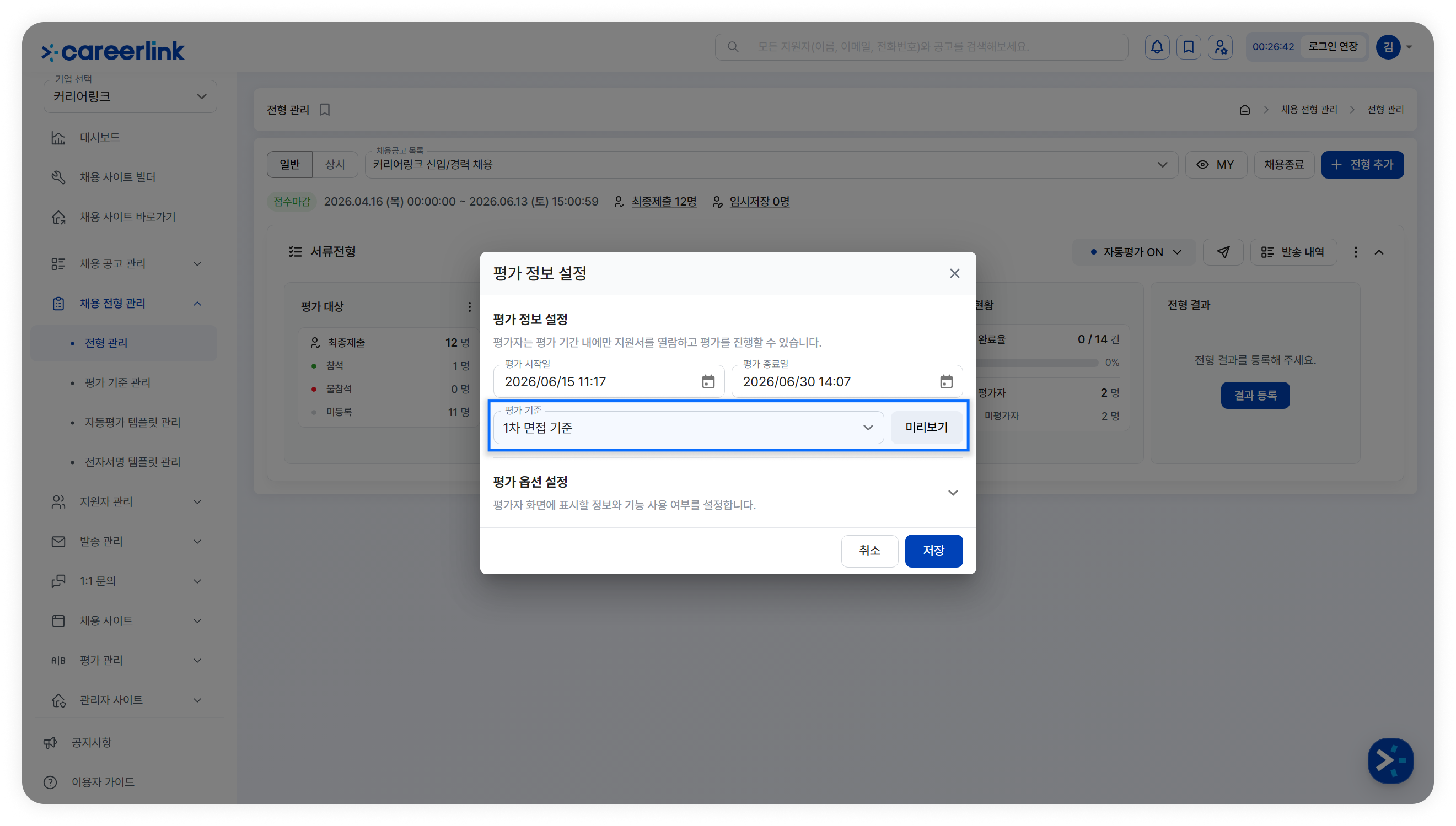Viewport: 1456px width, 826px height.
Task: Open the bookmarks icon in the header
Action: tap(1188, 46)
